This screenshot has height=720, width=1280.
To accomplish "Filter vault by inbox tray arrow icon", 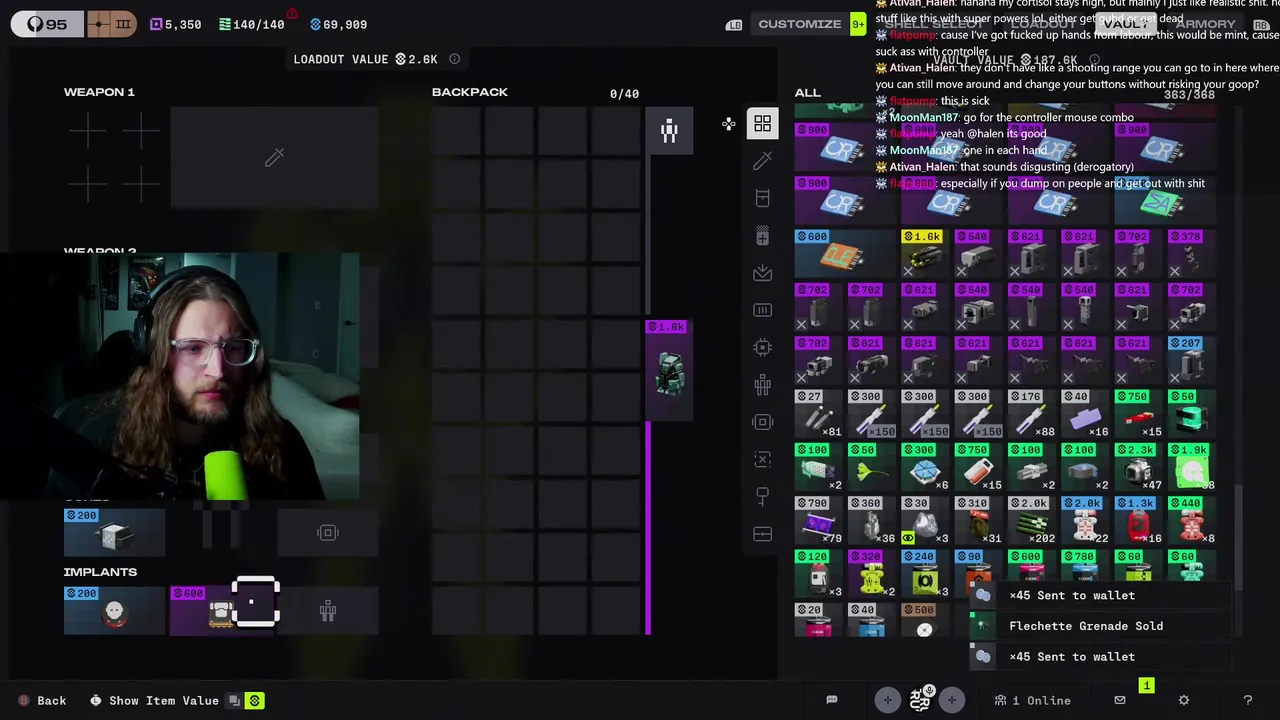I will tap(762, 273).
